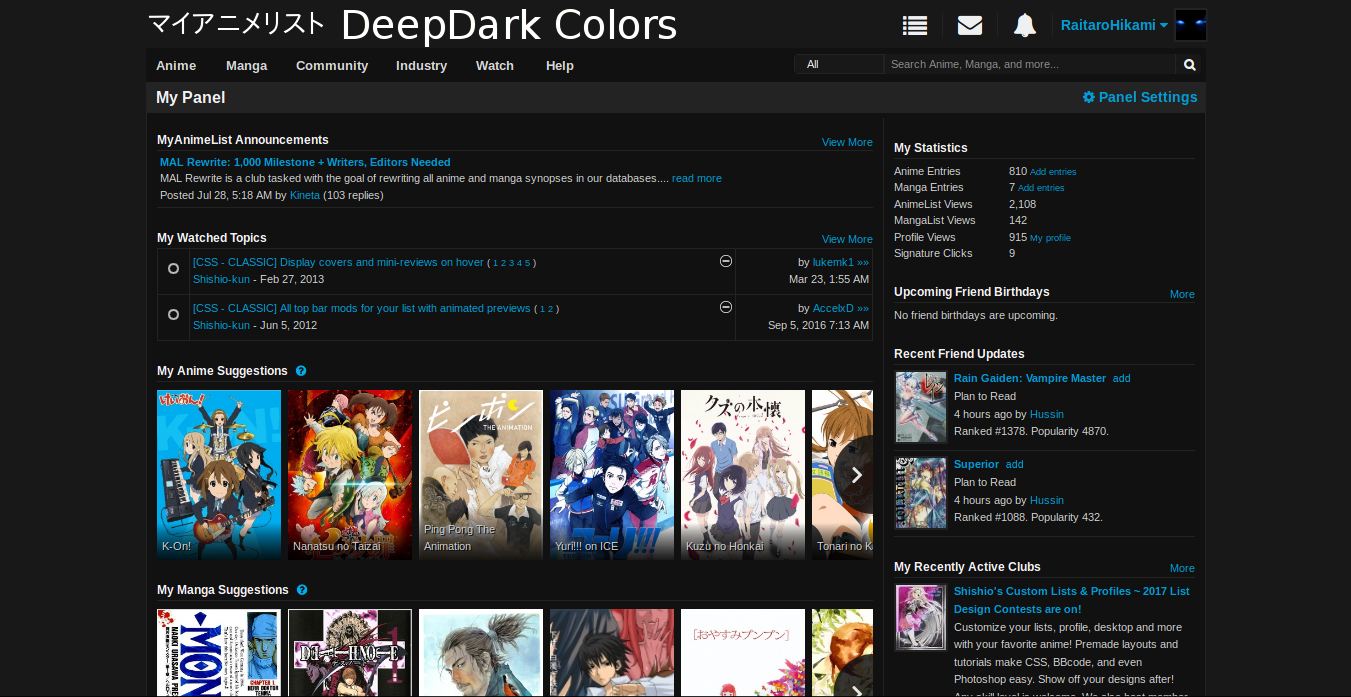Open the Yuri!!! on ICE suggestion

(612, 475)
